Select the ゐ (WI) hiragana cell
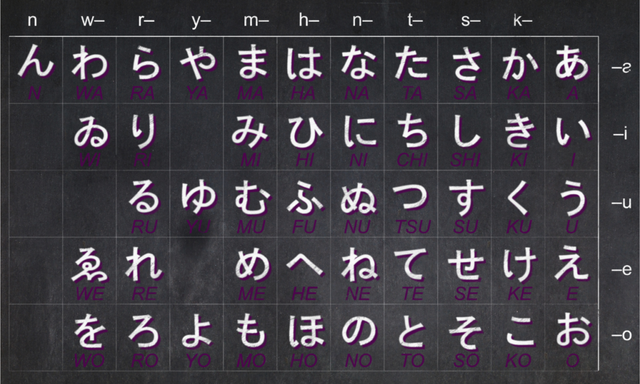640x384 pixels. pos(90,137)
